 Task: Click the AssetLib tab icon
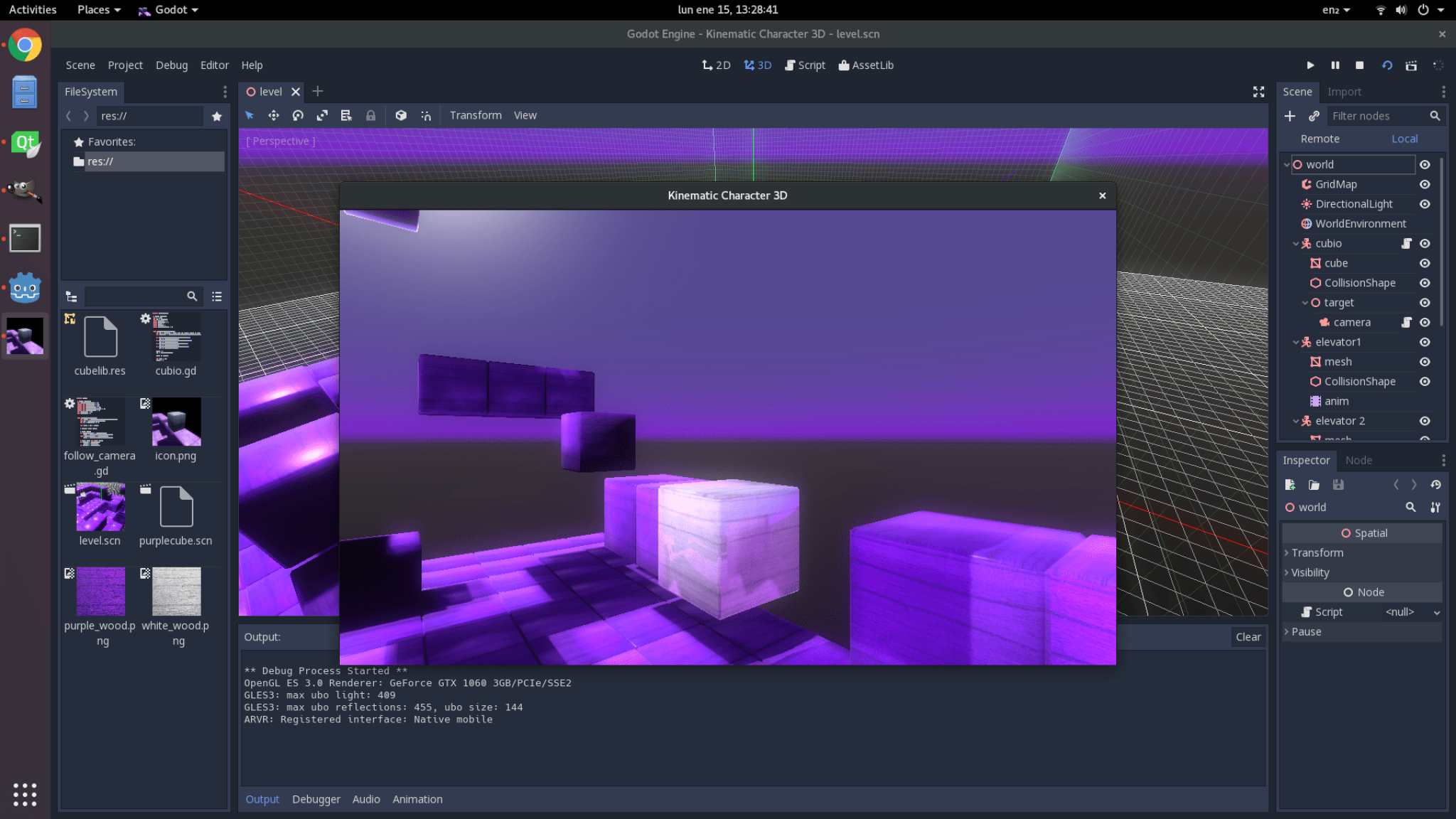coord(843,65)
